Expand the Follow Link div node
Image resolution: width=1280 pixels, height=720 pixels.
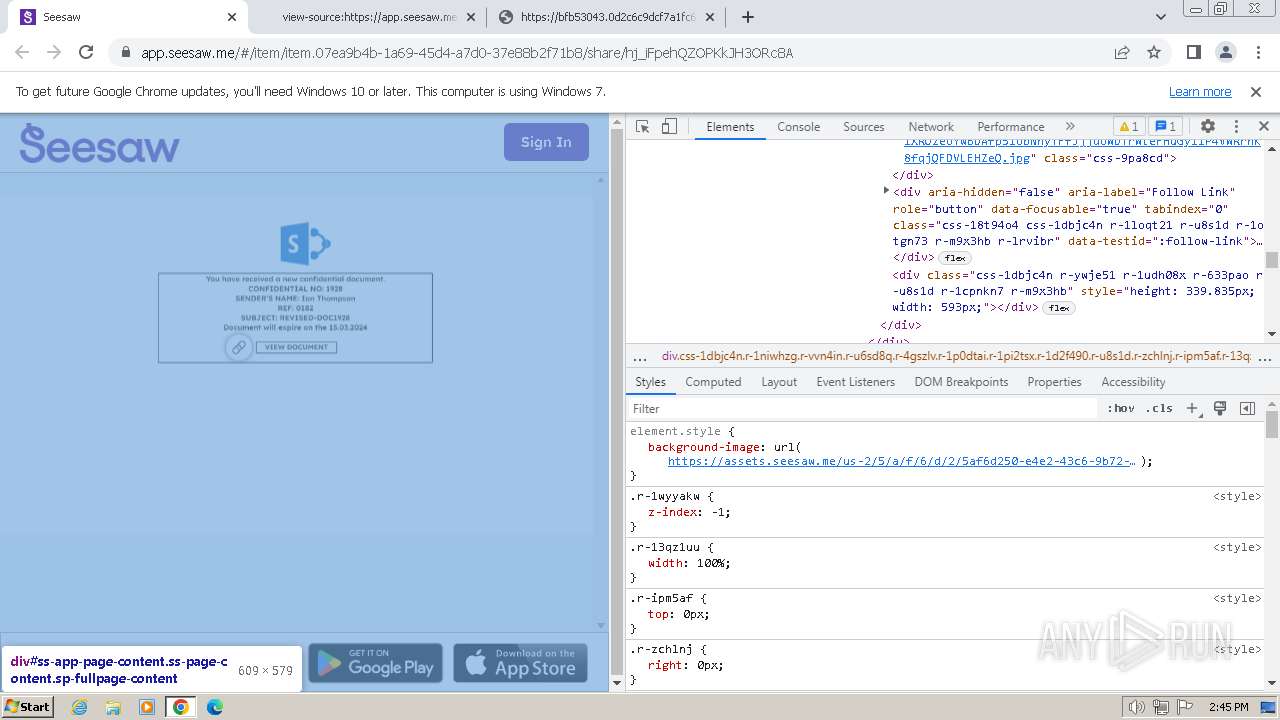886,190
